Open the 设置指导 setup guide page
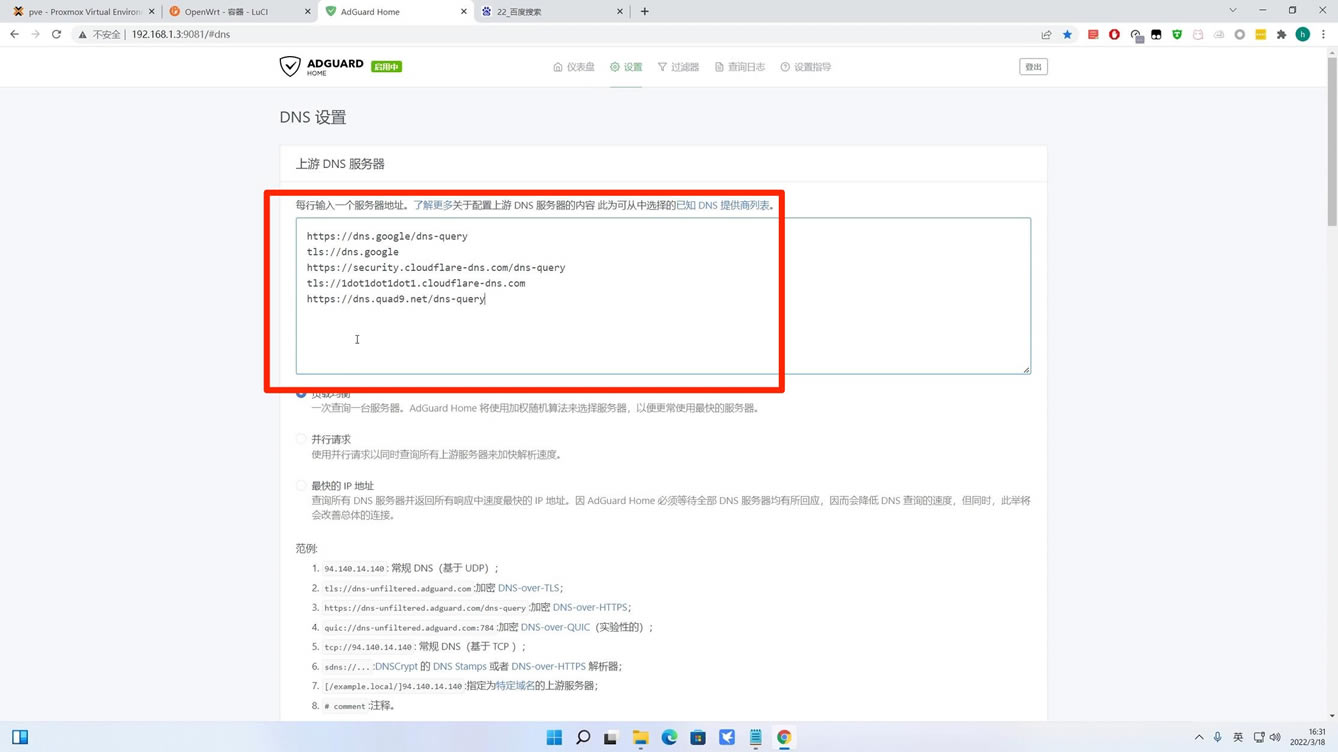This screenshot has width=1338, height=752. click(806, 67)
